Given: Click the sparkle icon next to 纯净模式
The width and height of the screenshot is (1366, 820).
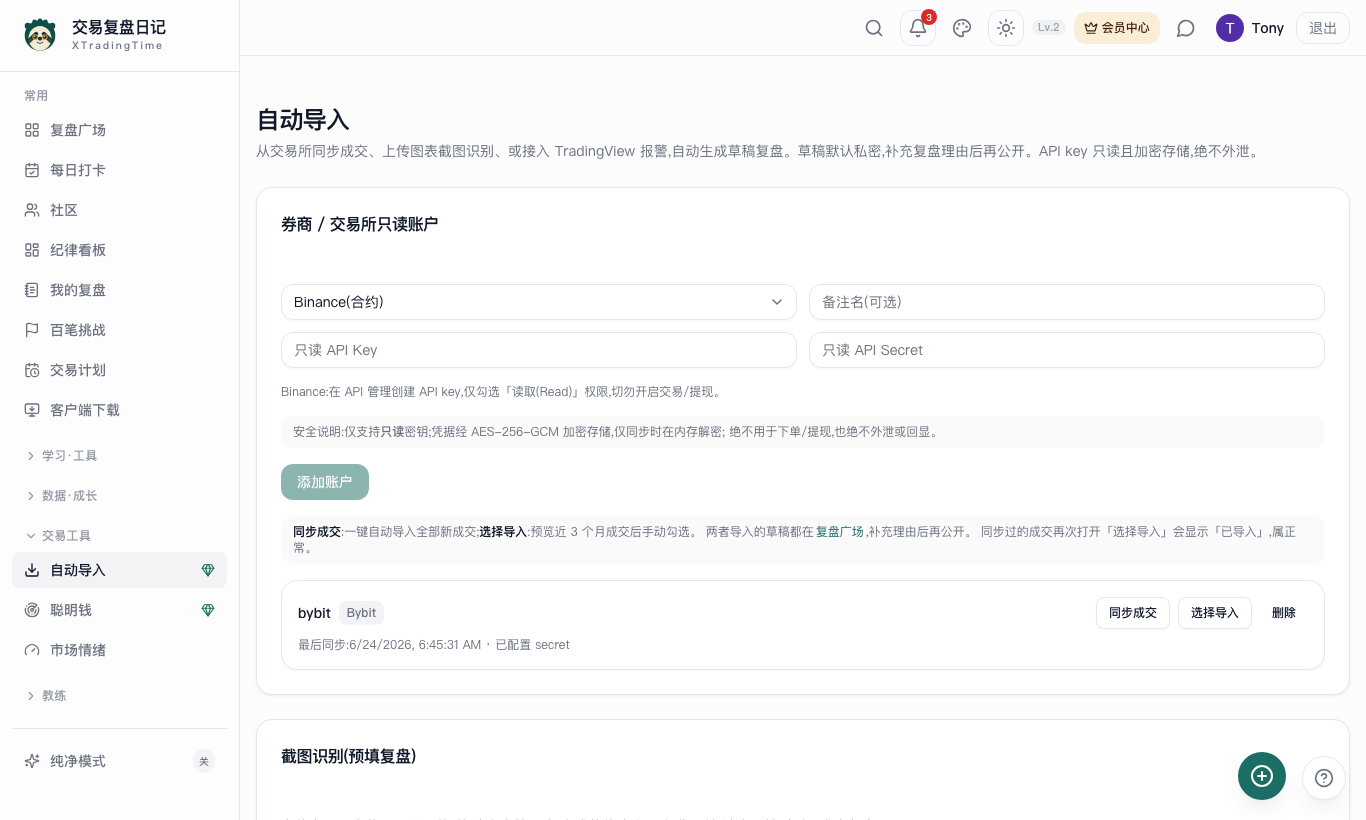Looking at the screenshot, I should click(32, 761).
